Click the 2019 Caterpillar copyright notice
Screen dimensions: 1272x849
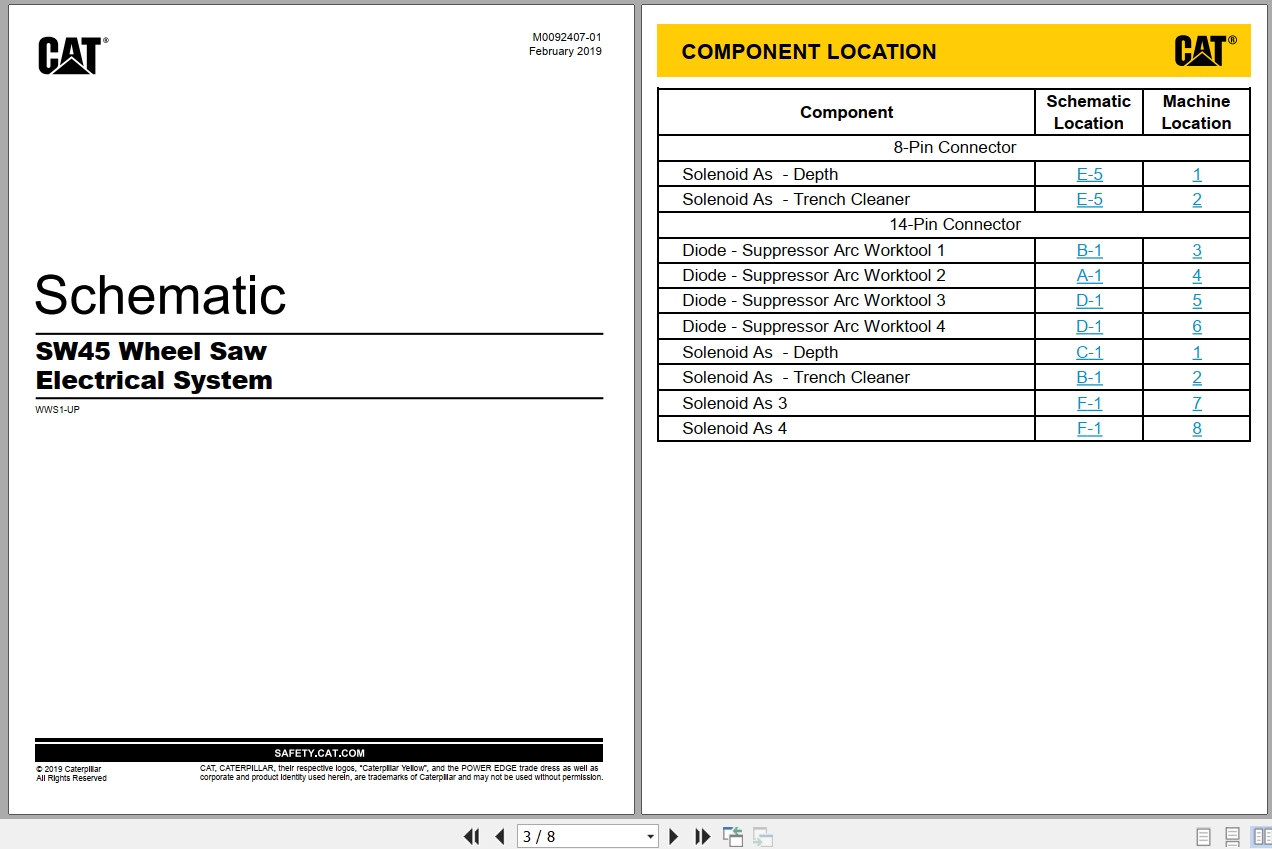(71, 773)
